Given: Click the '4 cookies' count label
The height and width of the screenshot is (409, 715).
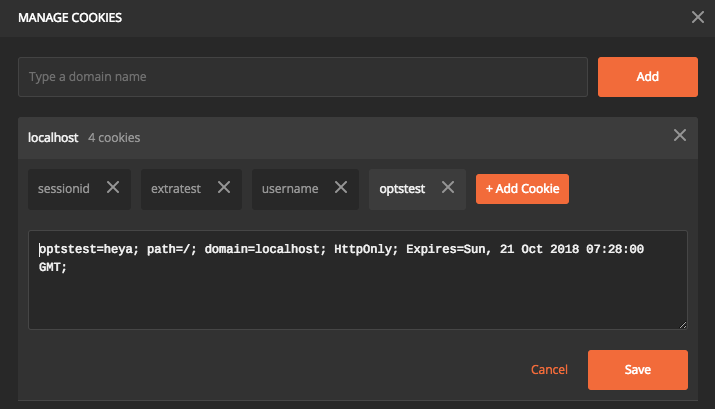Looking at the screenshot, I should 114,138.
